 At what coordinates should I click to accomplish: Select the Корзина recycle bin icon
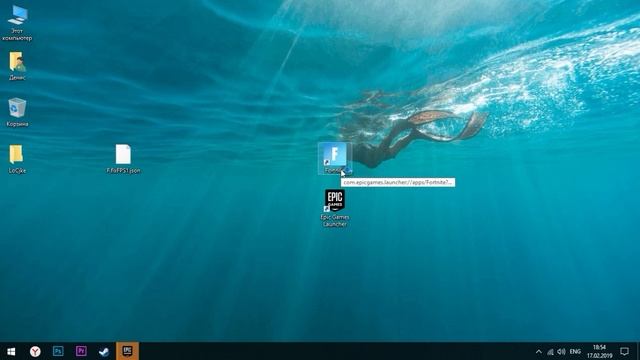coord(17,112)
